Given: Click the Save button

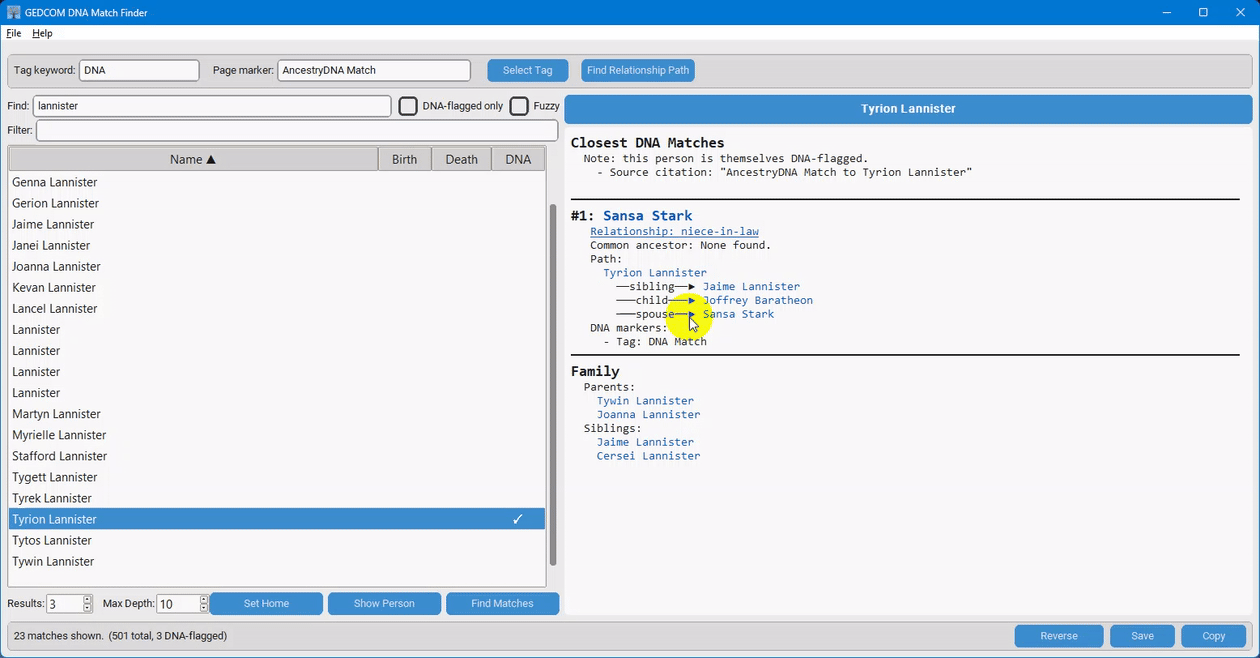Looking at the screenshot, I should pos(1143,636).
